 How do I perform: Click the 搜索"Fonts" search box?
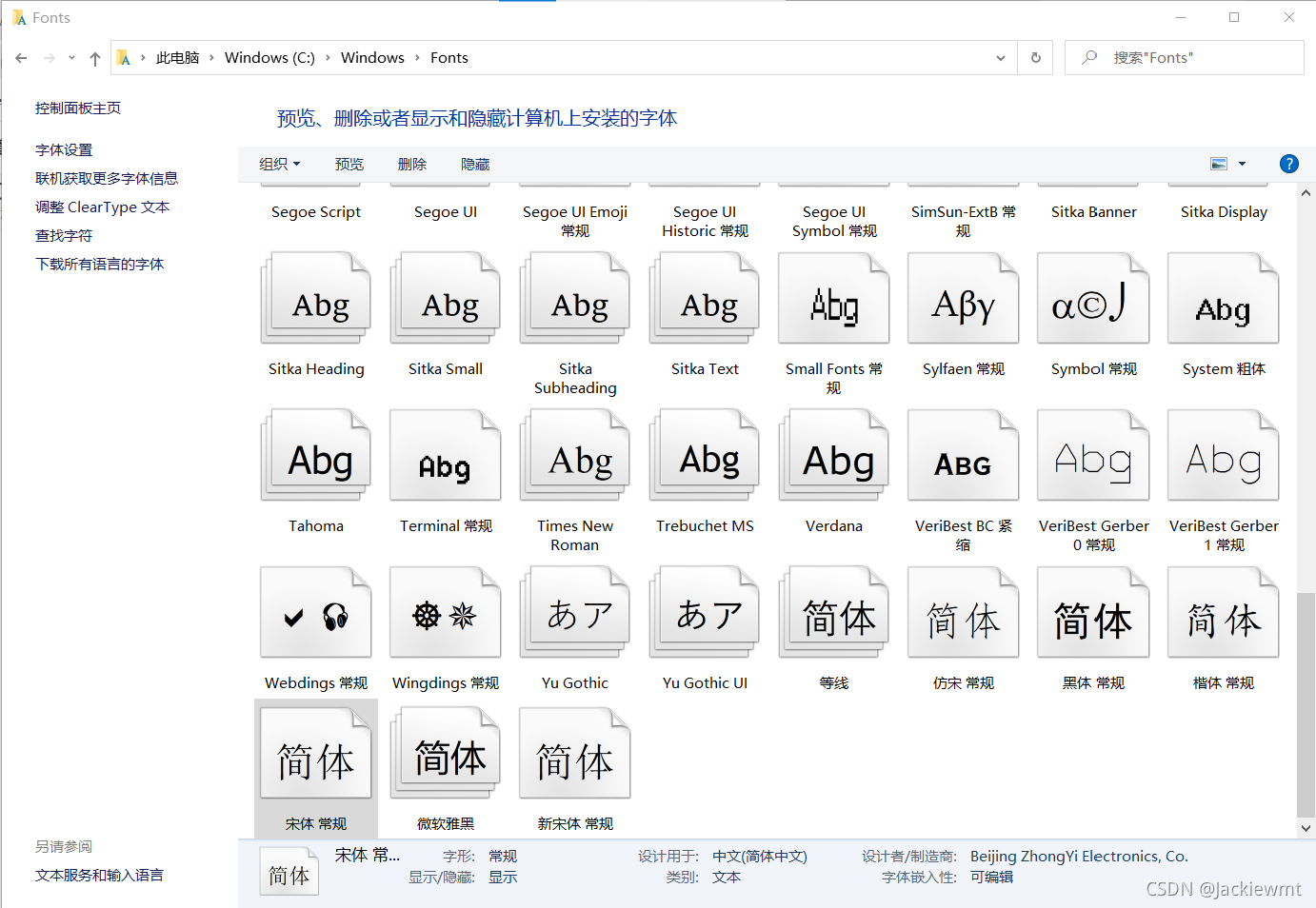(1185, 58)
